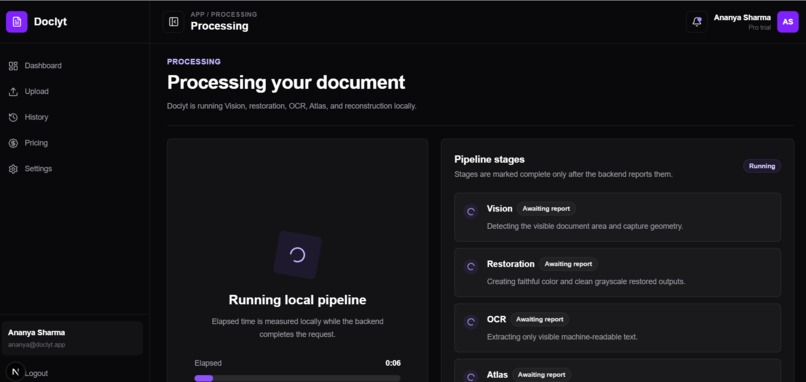Open the Ananya Sharma sidebar profile card
806x382 pixels.
pyautogui.click(x=72, y=338)
